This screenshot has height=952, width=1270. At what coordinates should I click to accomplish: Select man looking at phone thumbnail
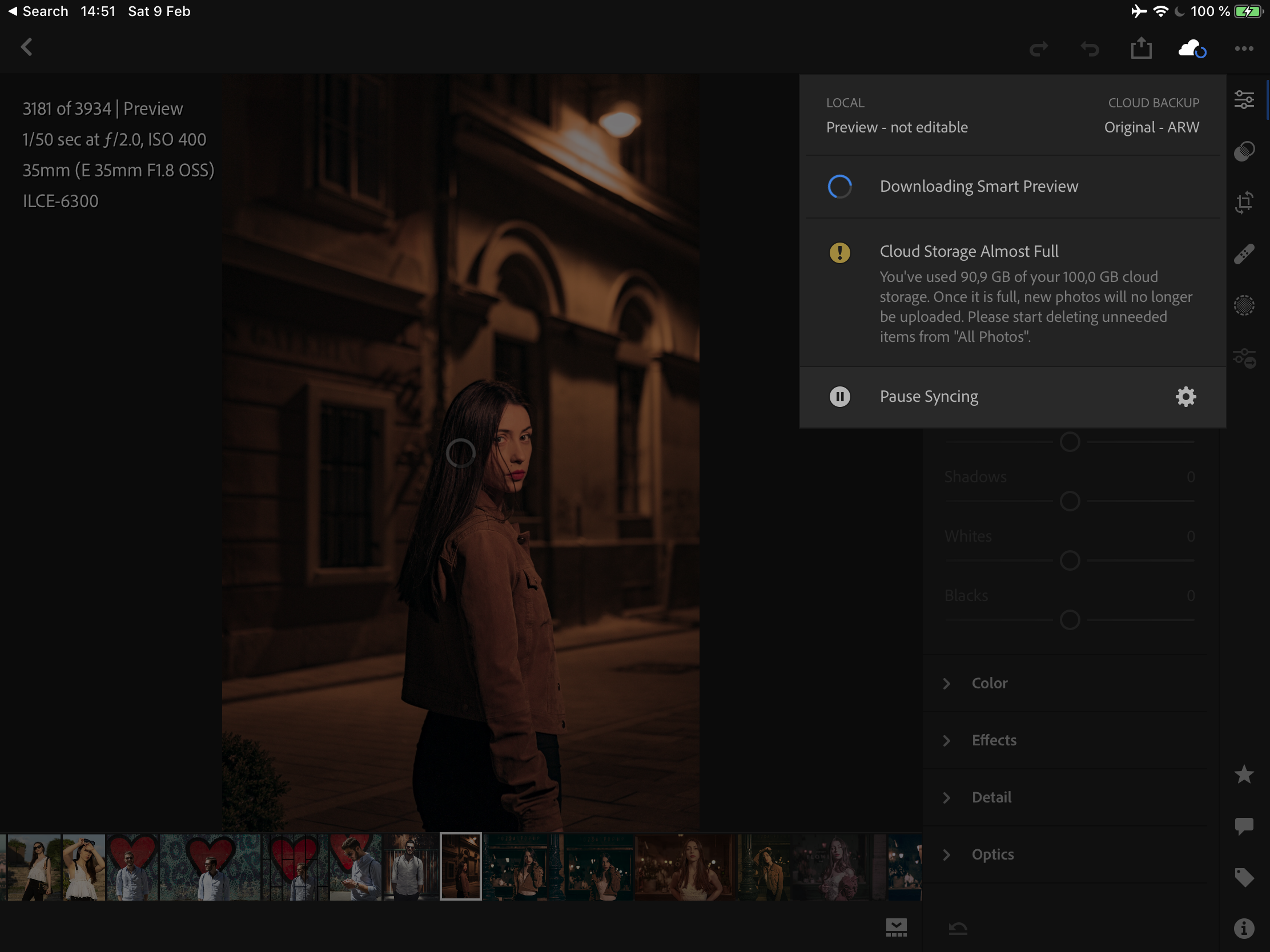(x=355, y=866)
